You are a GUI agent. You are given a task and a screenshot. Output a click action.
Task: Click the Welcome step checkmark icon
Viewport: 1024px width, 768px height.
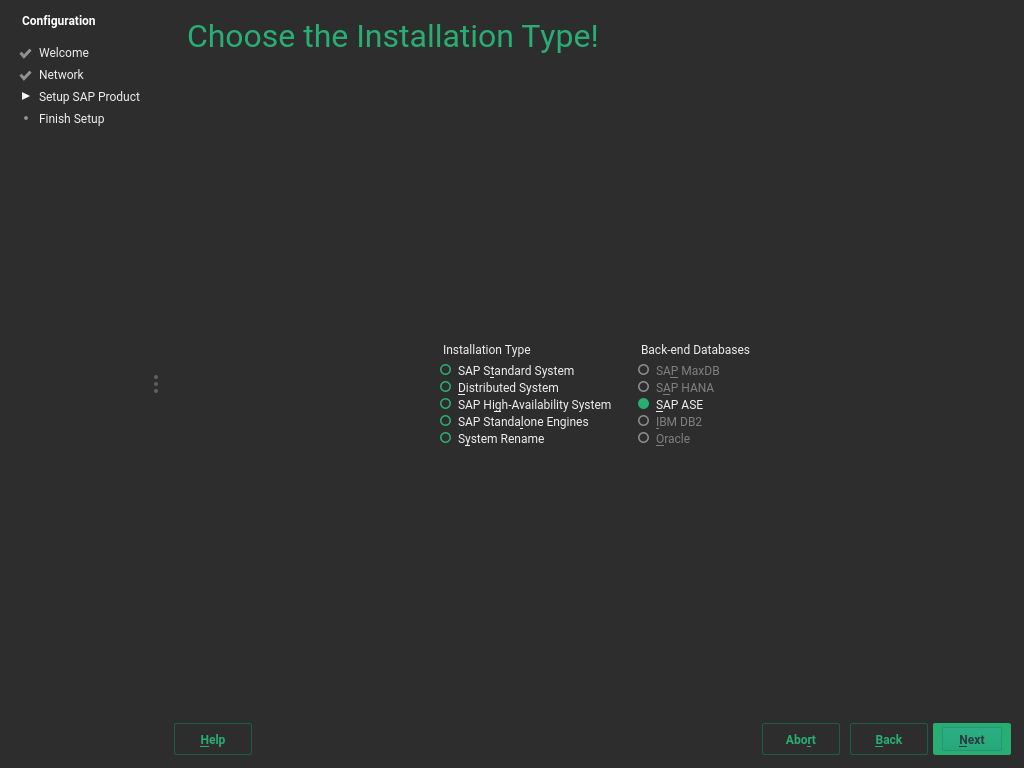coord(26,53)
